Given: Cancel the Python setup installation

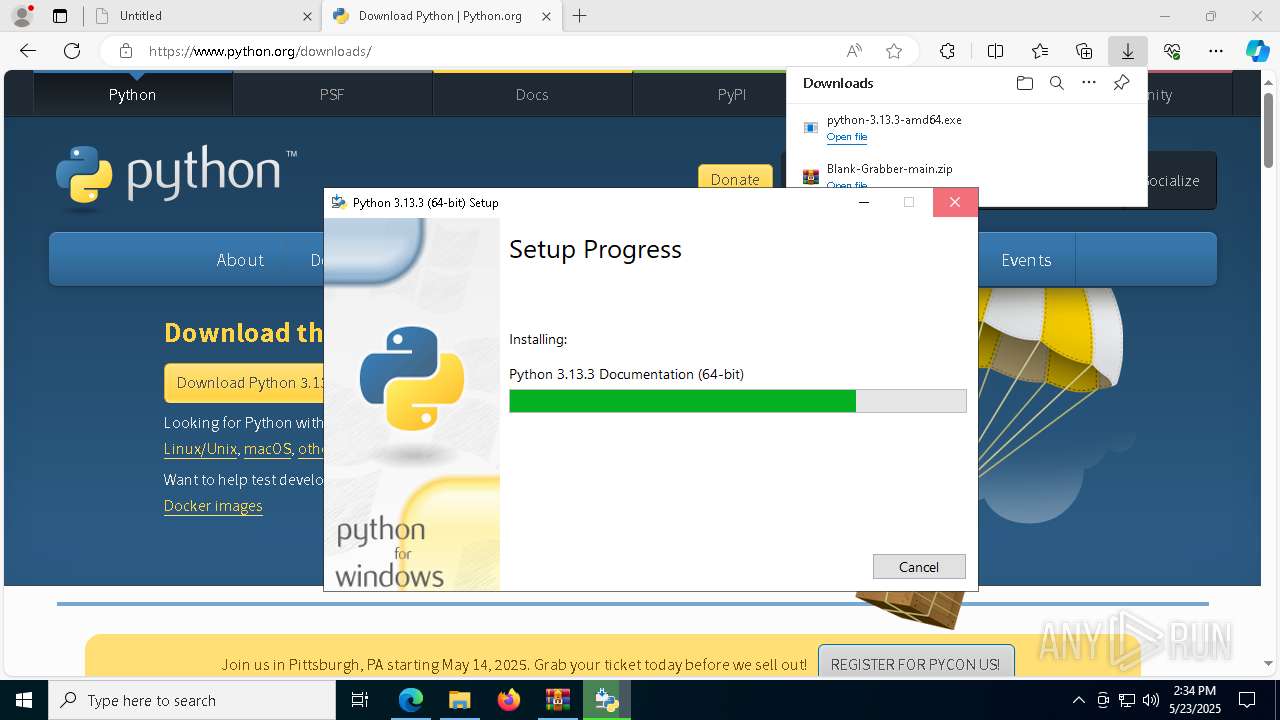Looking at the screenshot, I should coord(919,567).
